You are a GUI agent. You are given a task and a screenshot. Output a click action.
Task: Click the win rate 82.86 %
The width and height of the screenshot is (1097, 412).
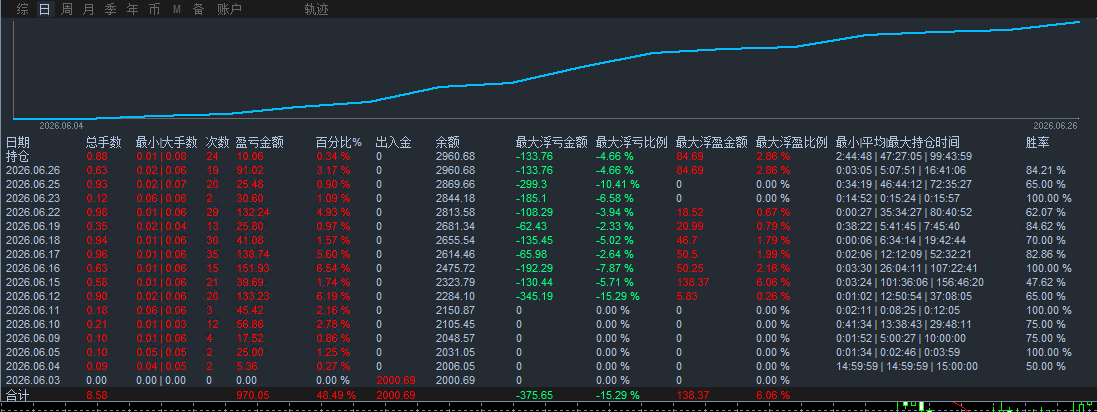1046,254
